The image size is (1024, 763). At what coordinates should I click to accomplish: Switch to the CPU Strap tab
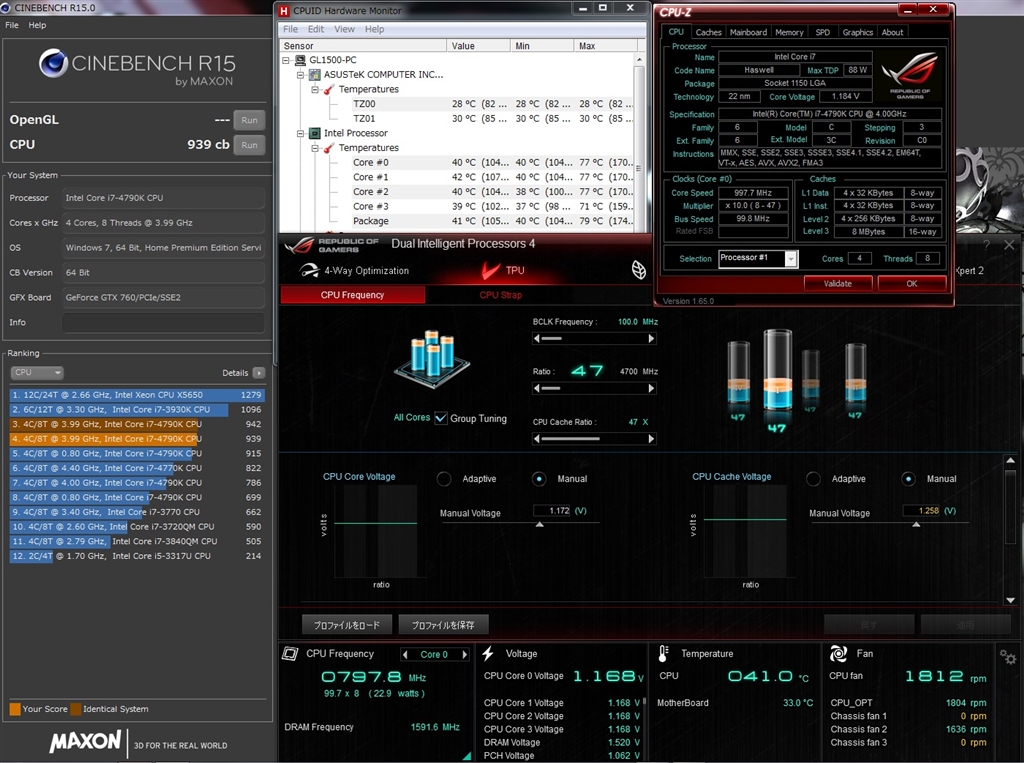(500, 295)
